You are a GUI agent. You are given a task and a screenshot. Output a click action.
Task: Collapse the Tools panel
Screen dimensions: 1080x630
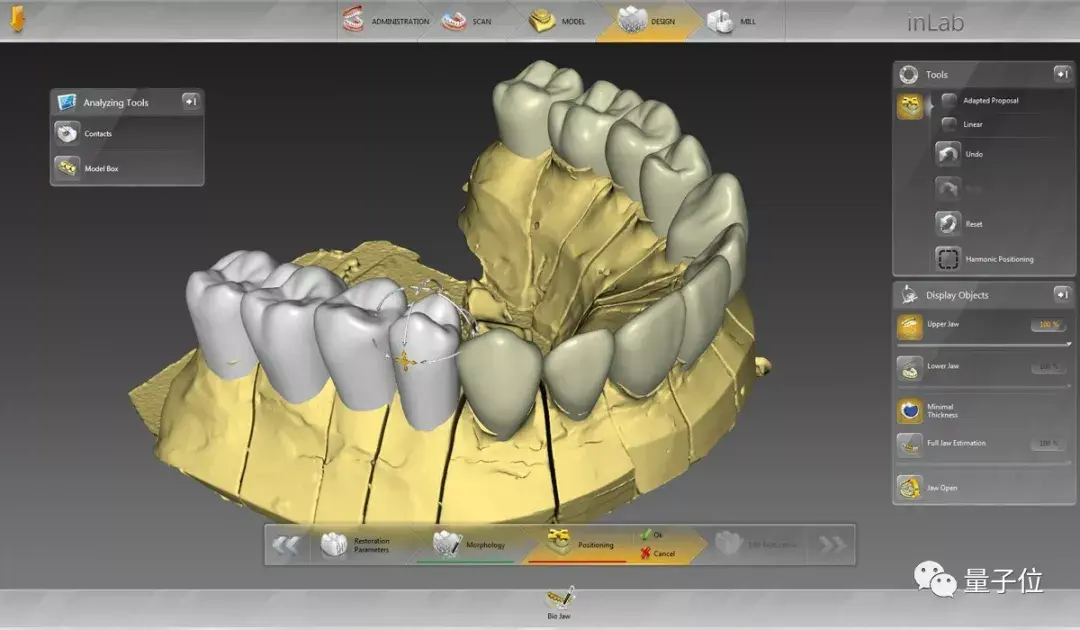1061,73
